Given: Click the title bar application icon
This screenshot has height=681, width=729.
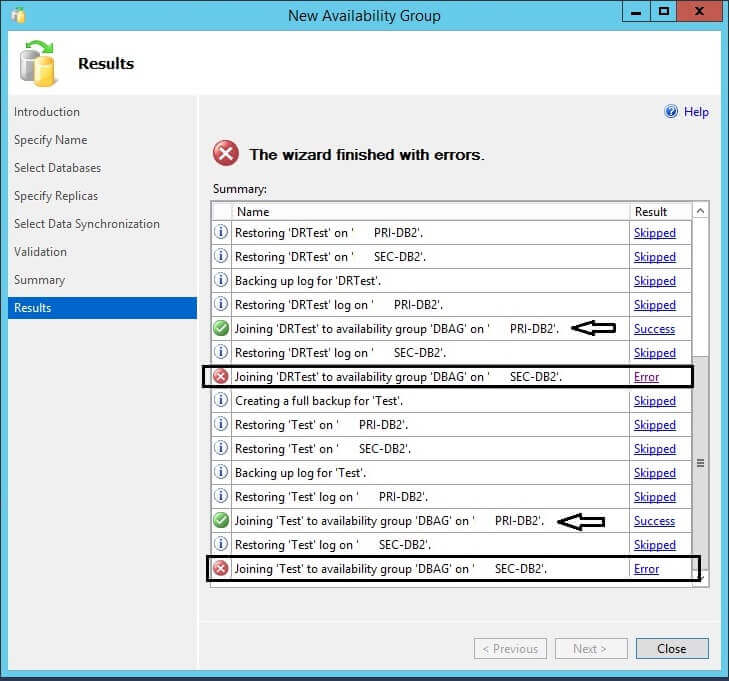Looking at the screenshot, I should [x=18, y=15].
